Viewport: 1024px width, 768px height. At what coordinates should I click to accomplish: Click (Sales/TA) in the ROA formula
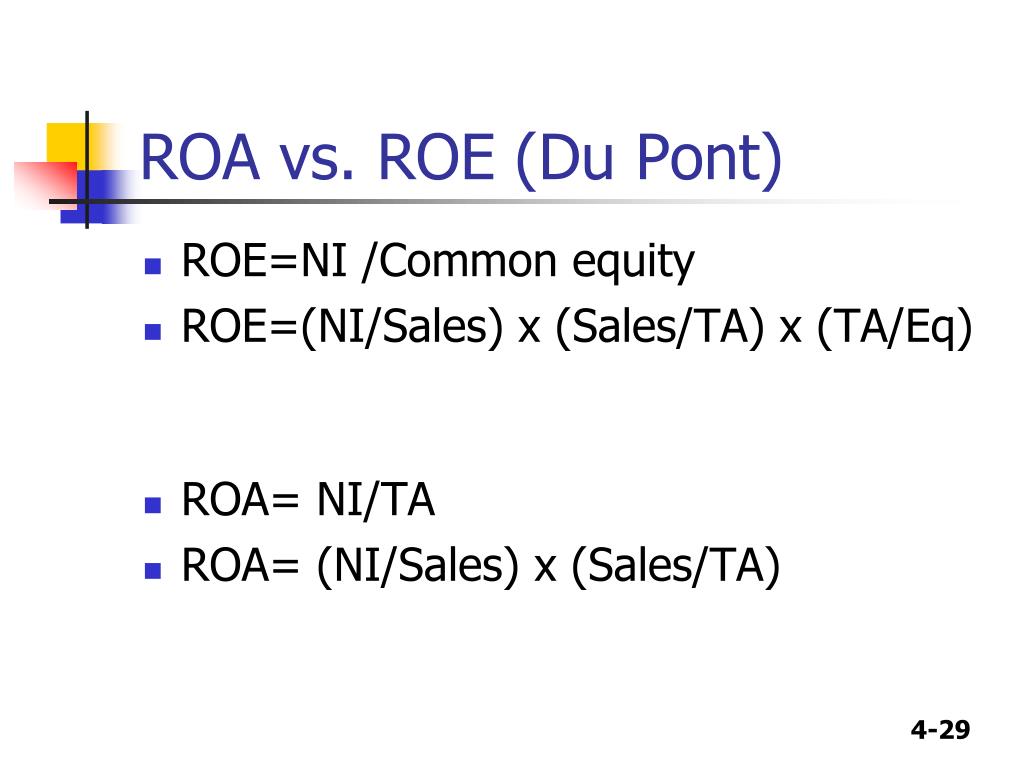pyautogui.click(x=675, y=567)
